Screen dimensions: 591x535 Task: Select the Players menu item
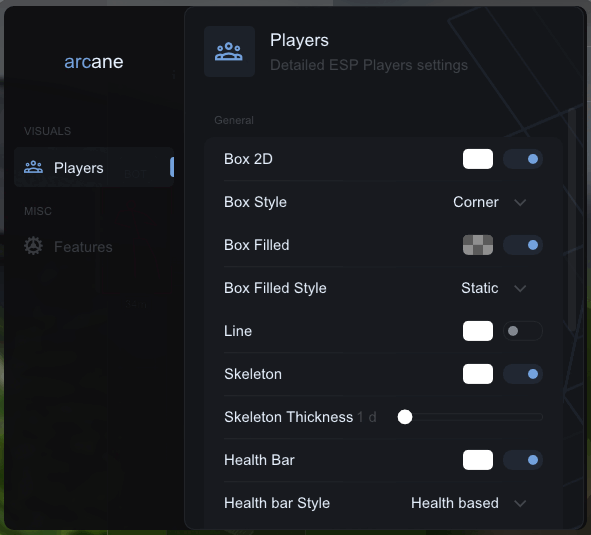(x=94, y=167)
